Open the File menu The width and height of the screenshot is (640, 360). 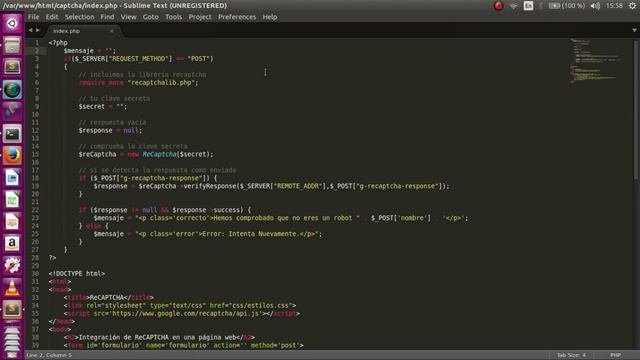[x=33, y=17]
